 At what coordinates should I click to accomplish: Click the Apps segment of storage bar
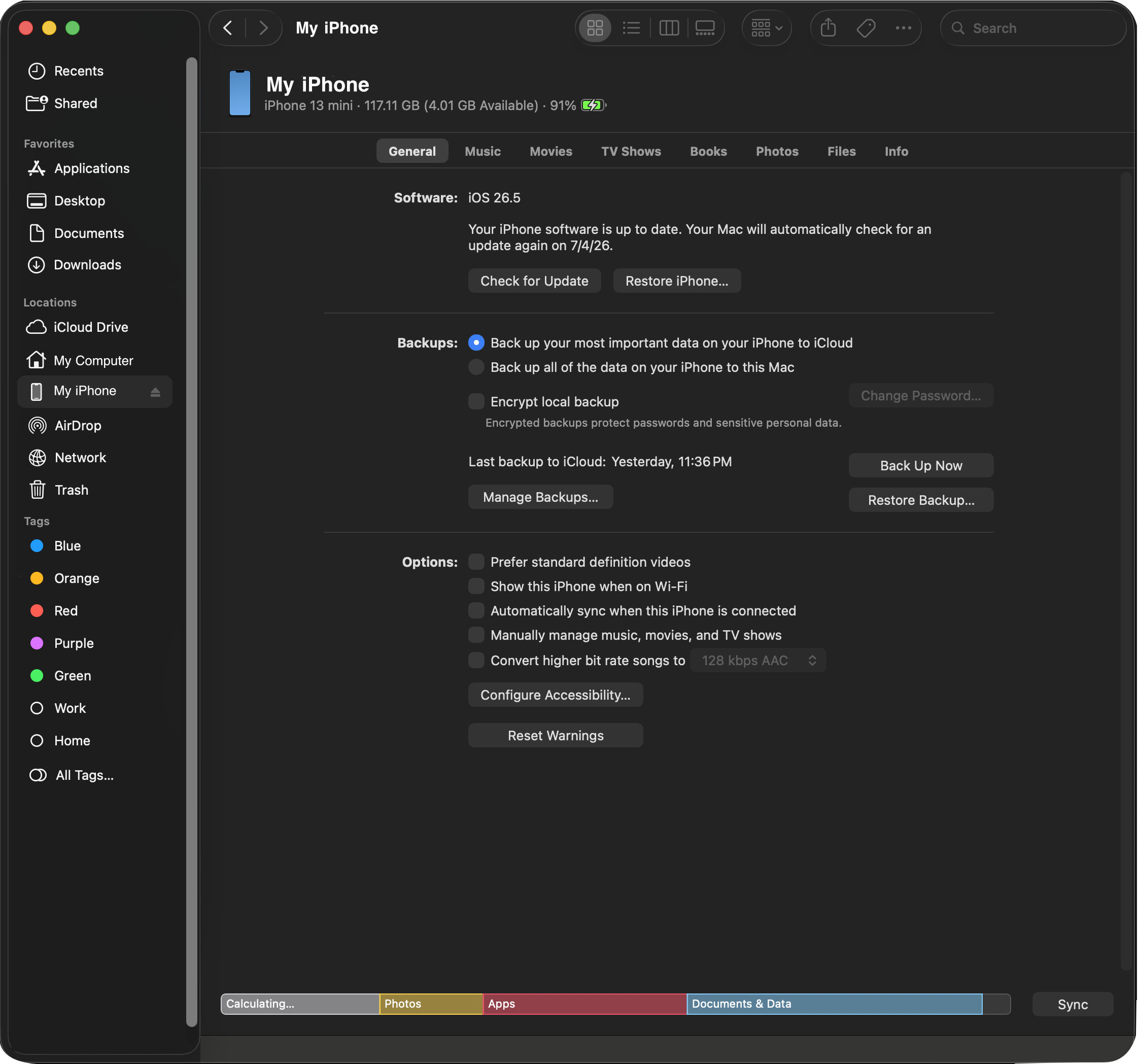pos(584,1004)
